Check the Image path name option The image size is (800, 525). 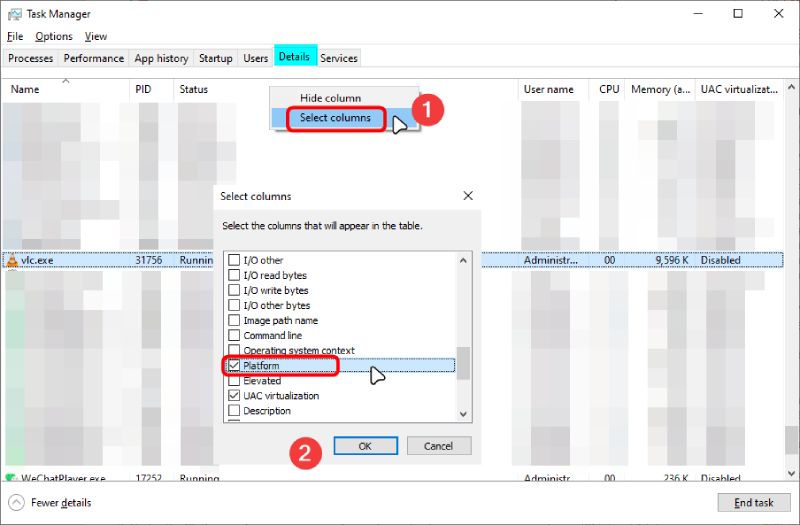pyautogui.click(x=234, y=320)
